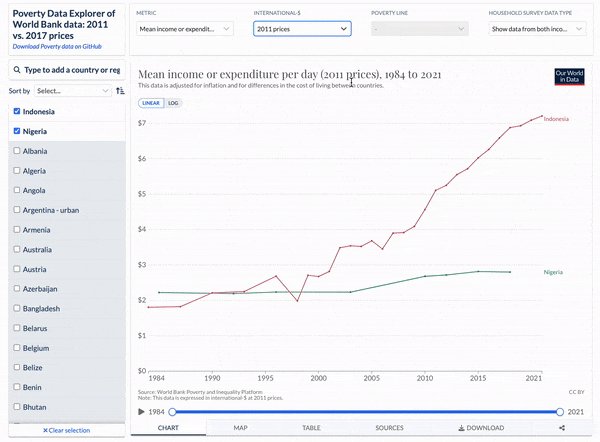Click the Nigeria line label in chart
The image size is (600, 442).
pyautogui.click(x=553, y=272)
